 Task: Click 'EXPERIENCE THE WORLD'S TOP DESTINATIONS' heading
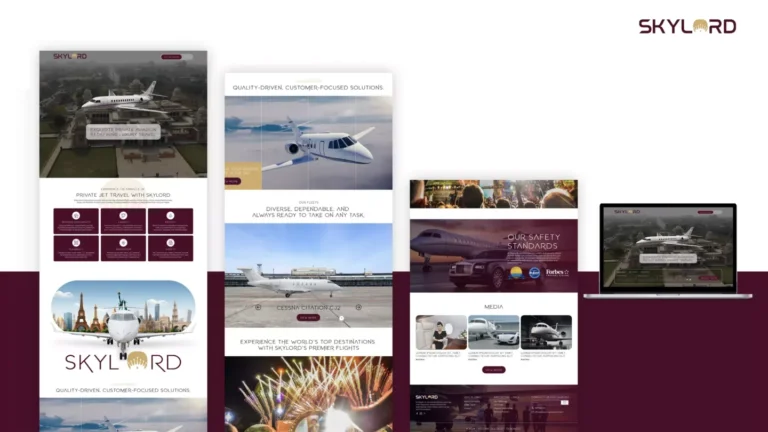coord(308,341)
